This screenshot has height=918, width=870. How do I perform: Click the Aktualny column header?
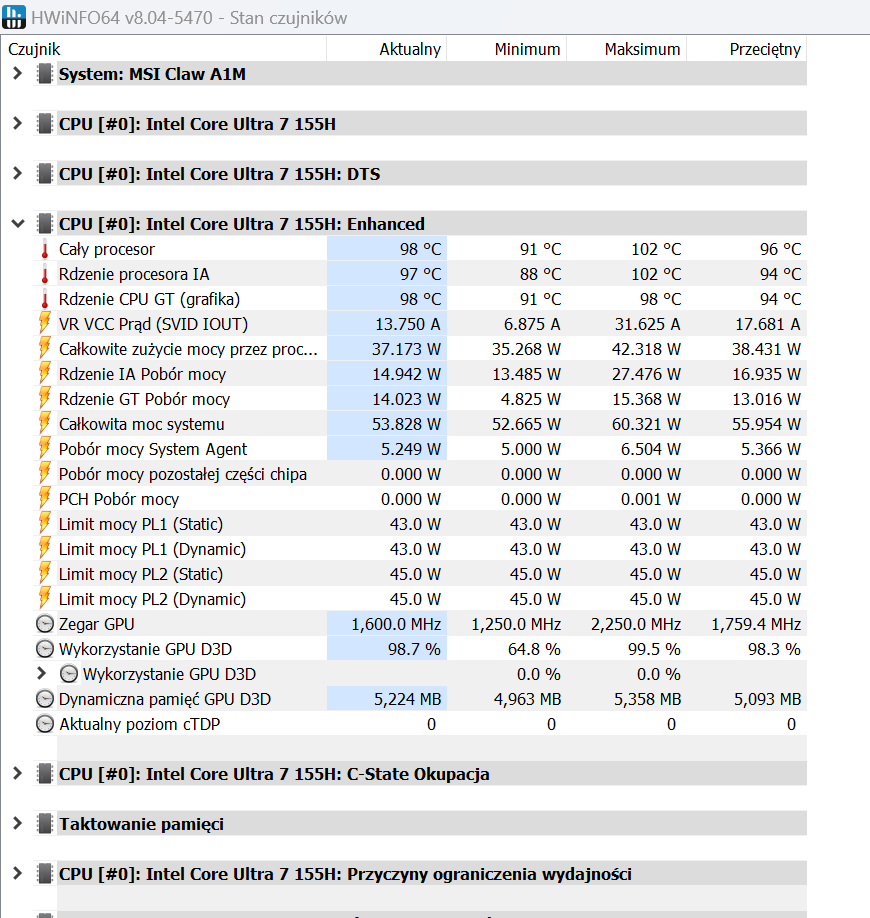click(409, 49)
